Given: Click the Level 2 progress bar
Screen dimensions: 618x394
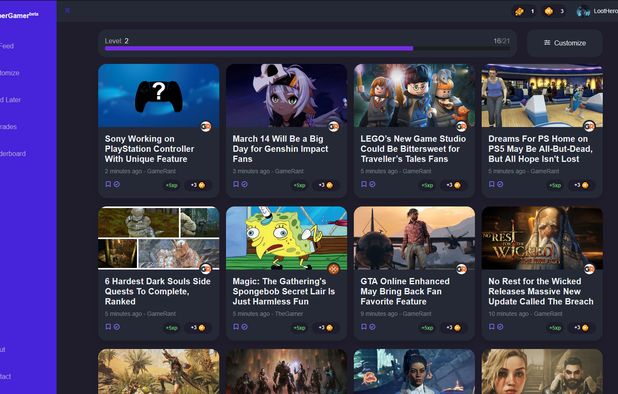Looking at the screenshot, I should tap(307, 48).
